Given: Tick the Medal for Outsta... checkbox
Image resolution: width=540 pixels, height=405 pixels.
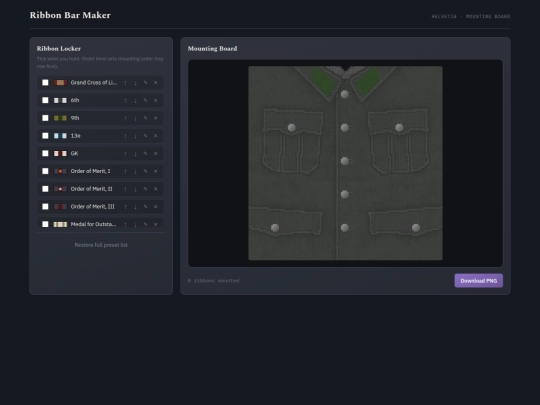Looking at the screenshot, I should (45, 224).
